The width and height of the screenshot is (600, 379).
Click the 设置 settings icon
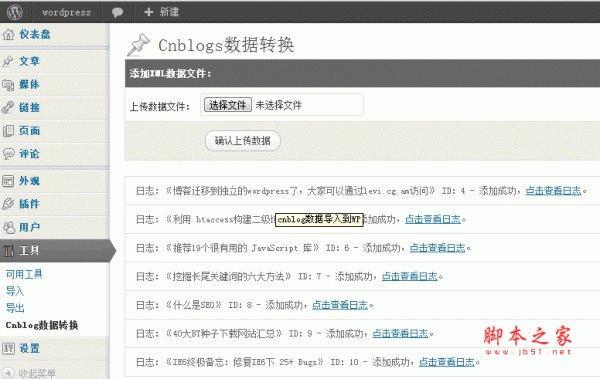(x=8, y=348)
